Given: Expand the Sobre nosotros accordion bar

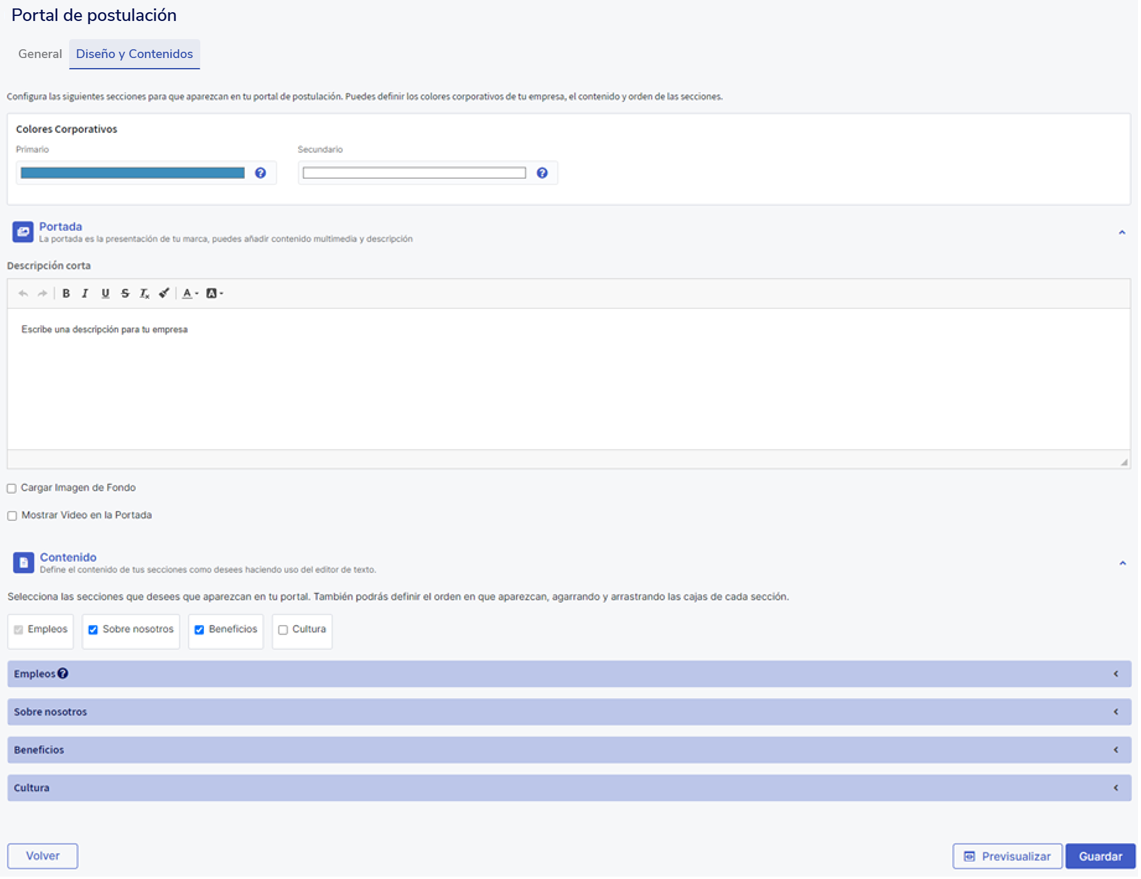Looking at the screenshot, I should 568,712.
